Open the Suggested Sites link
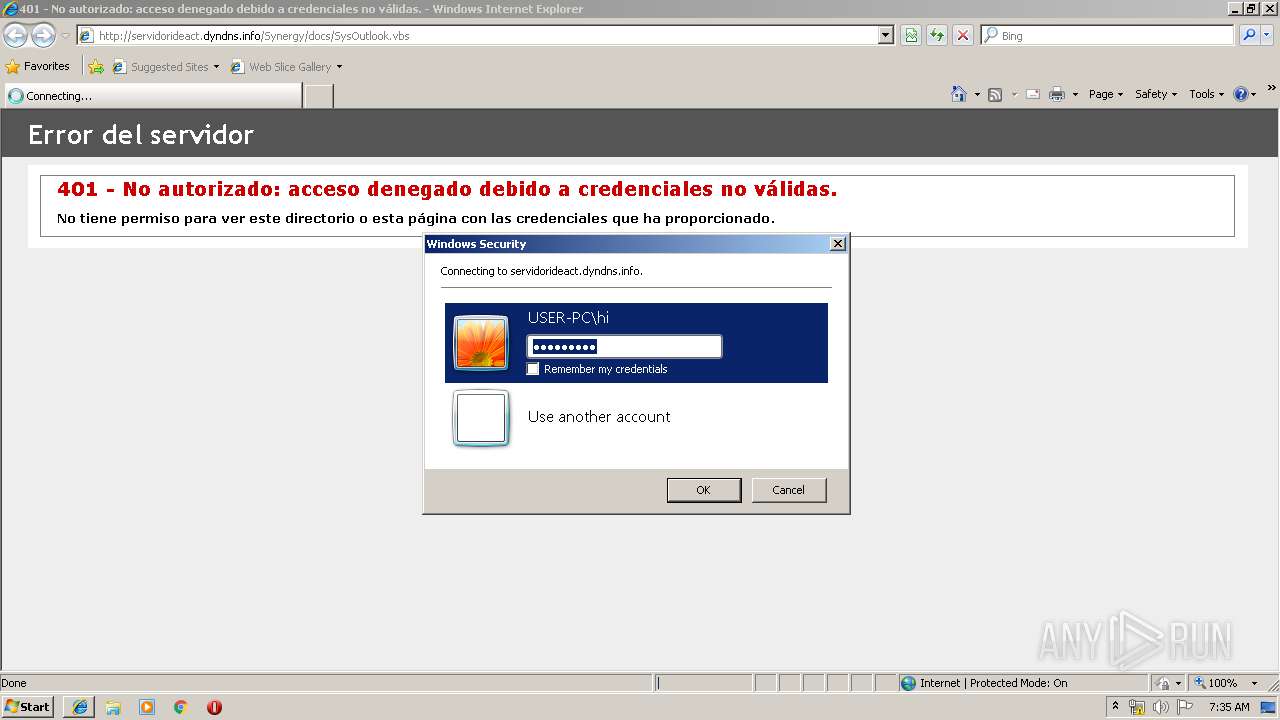Screen dimensions: 1280x720 coord(165,67)
